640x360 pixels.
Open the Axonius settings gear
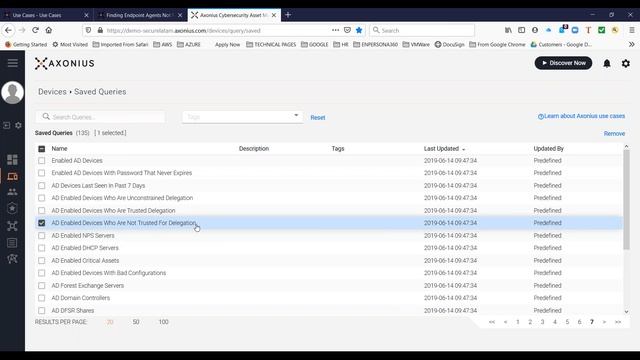(x=626, y=63)
